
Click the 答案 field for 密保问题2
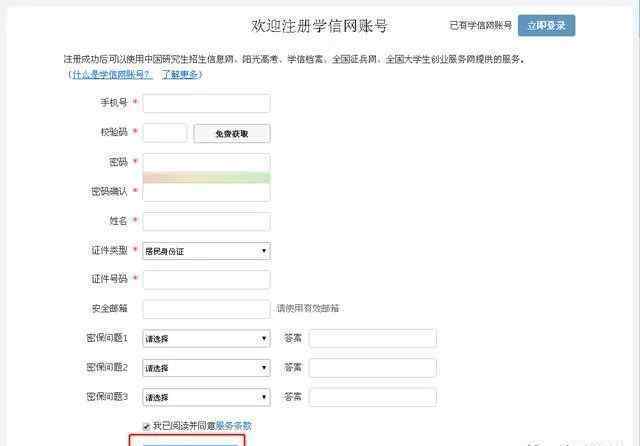(x=372, y=368)
